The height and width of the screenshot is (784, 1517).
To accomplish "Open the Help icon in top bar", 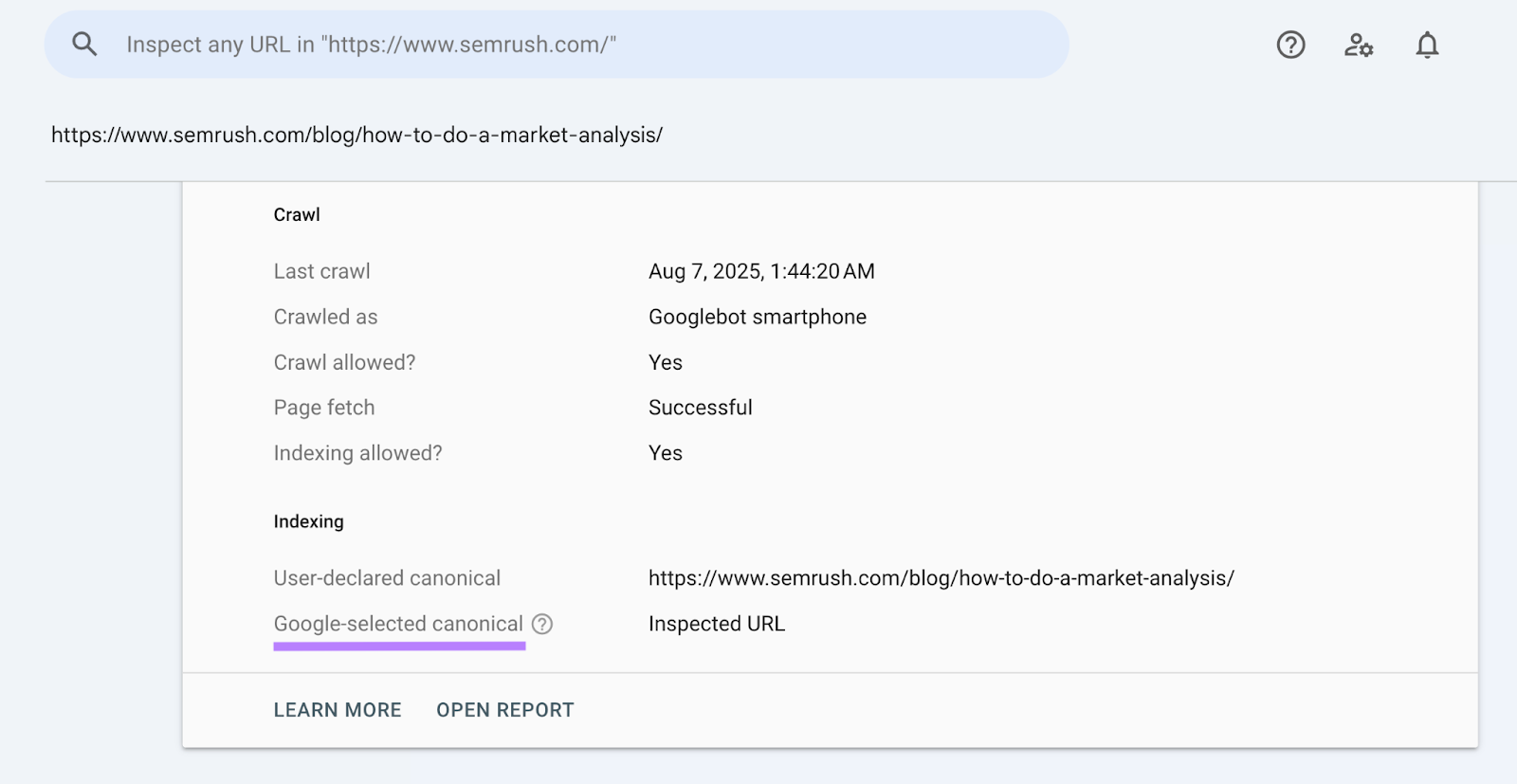I will pos(1290,45).
